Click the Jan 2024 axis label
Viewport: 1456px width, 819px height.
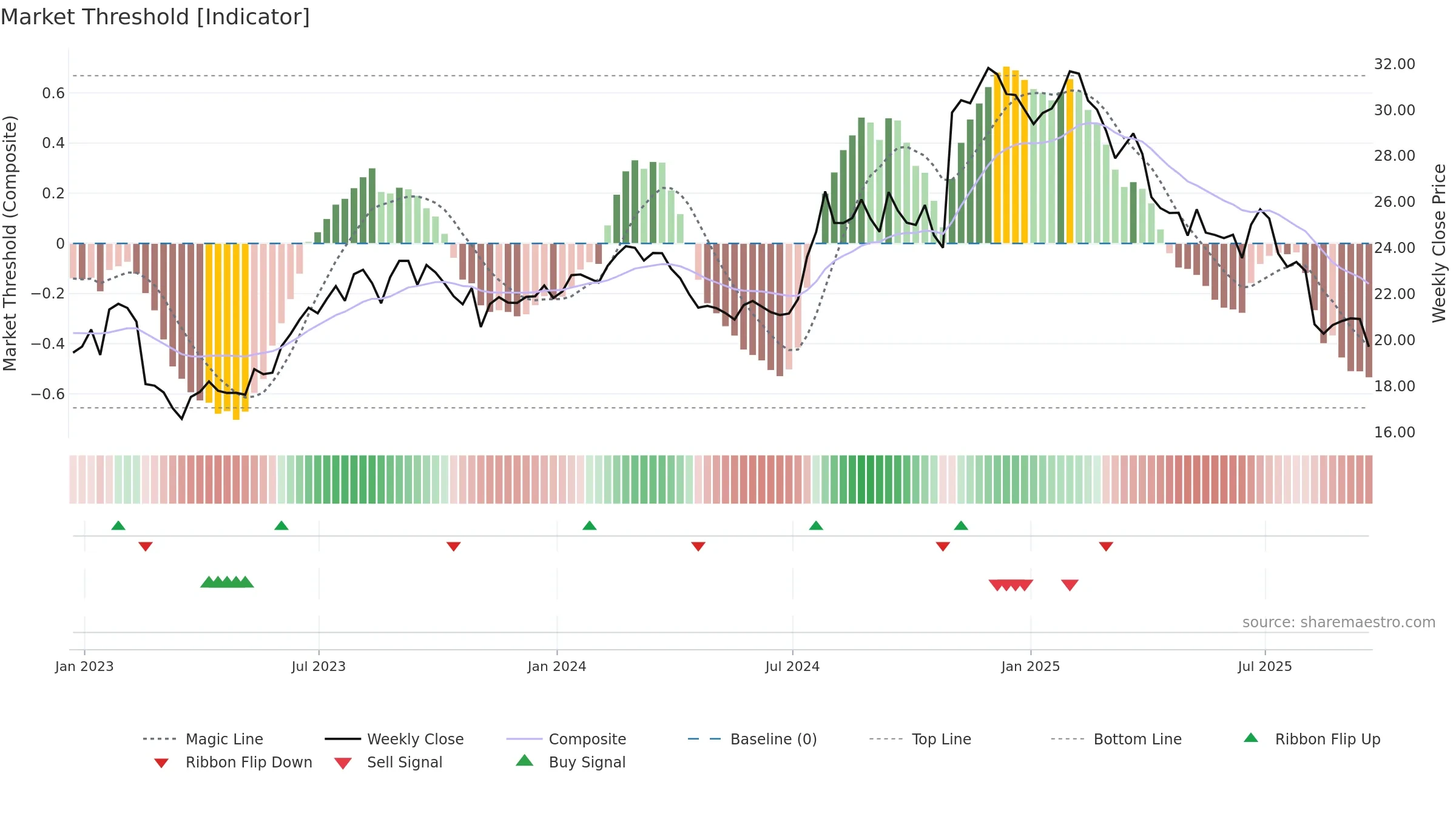pos(557,667)
